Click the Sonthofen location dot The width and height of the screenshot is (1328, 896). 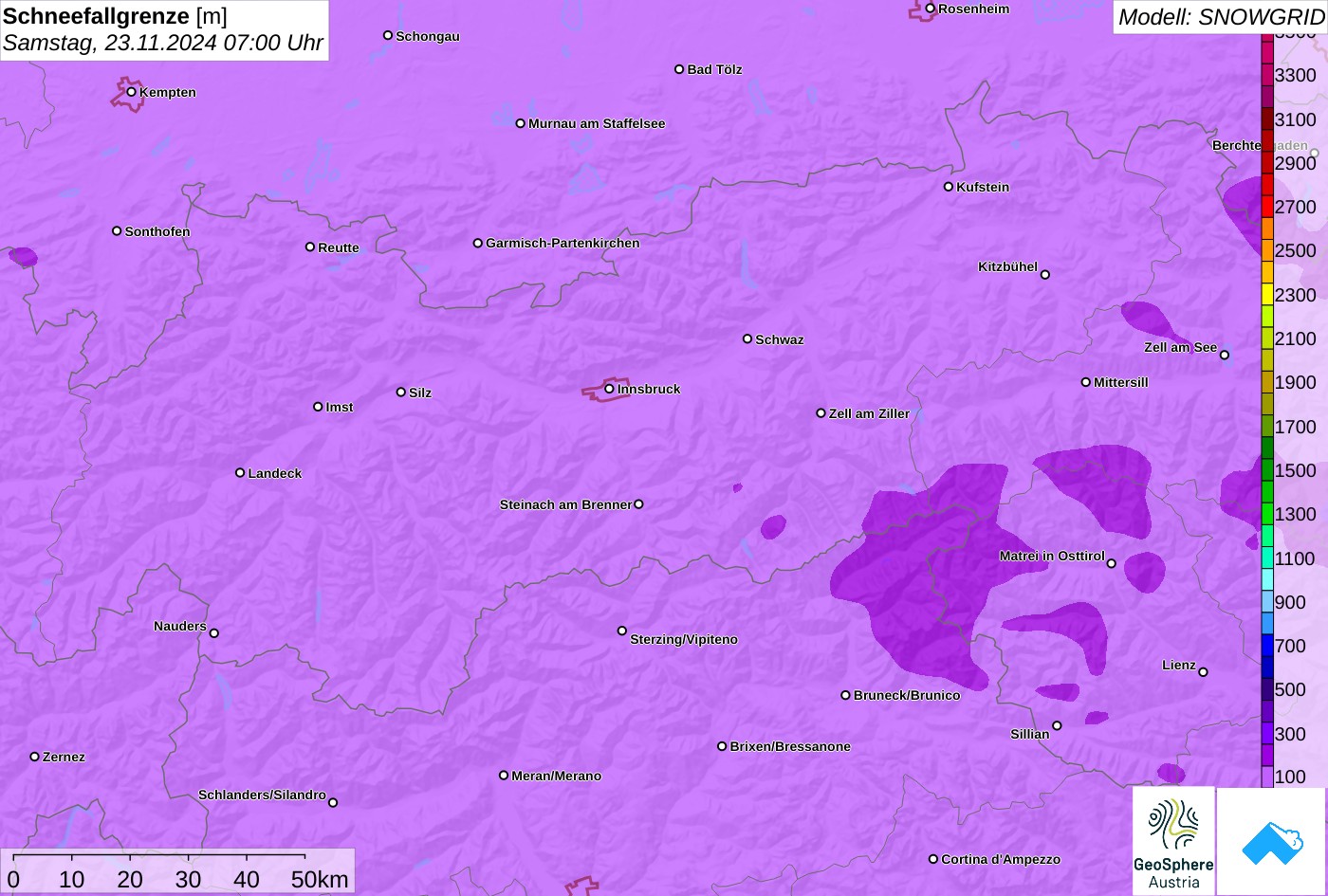point(117,231)
